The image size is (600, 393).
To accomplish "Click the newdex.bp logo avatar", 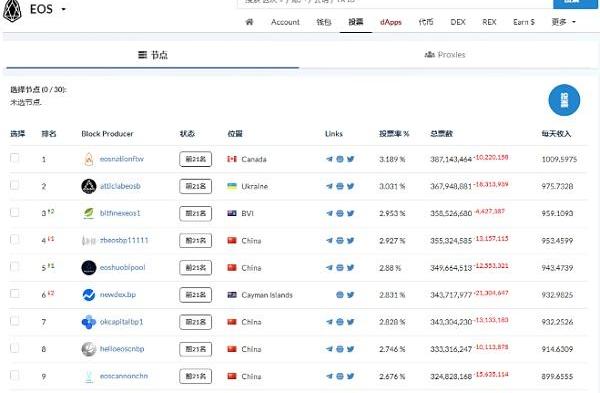I will pos(89,295).
